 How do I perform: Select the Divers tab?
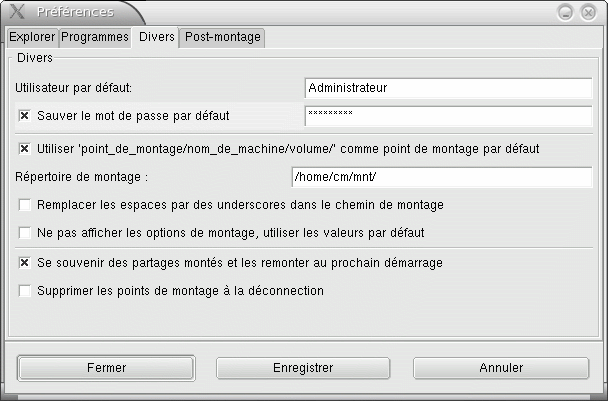pos(156,37)
